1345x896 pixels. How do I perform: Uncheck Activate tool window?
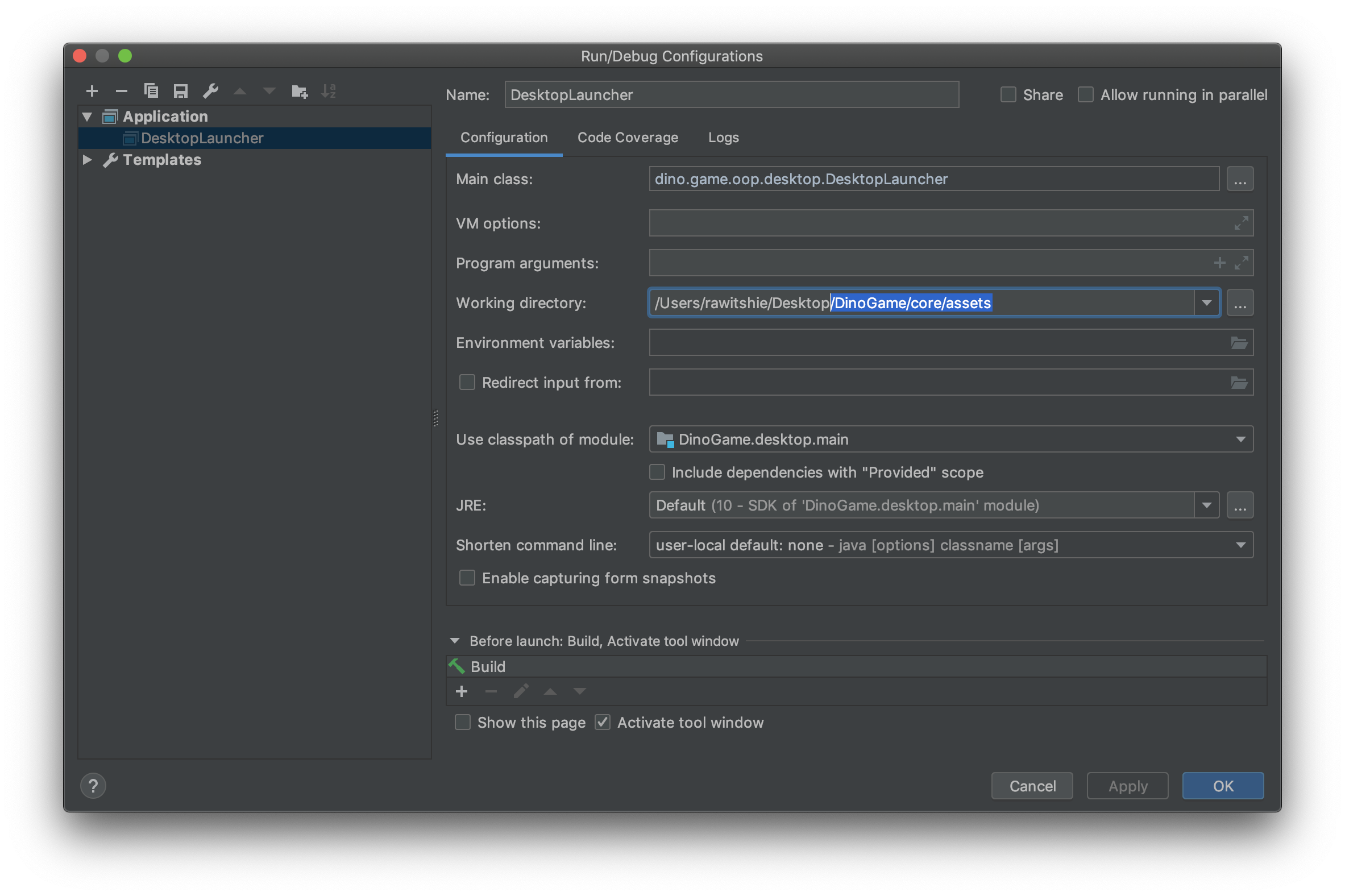click(x=602, y=722)
